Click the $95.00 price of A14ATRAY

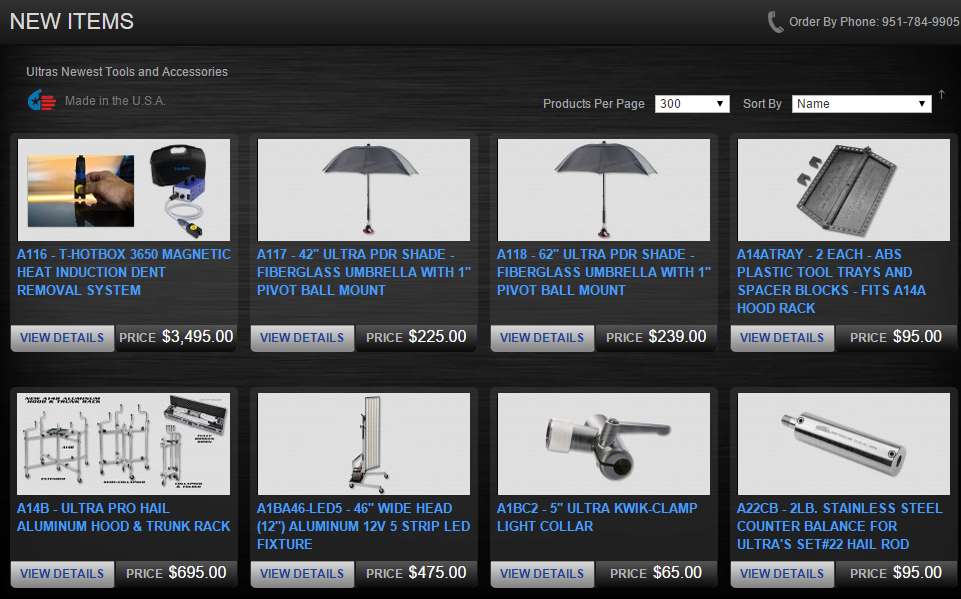tap(917, 337)
